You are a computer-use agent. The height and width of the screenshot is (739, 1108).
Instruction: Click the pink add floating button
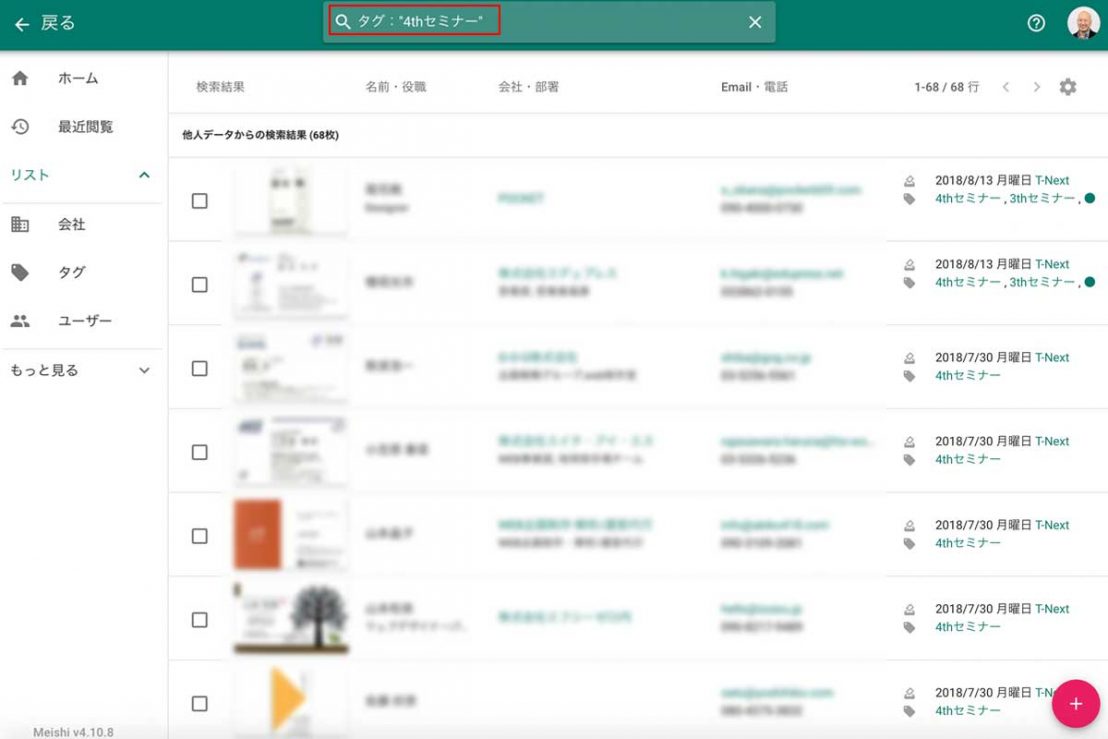(x=1075, y=703)
